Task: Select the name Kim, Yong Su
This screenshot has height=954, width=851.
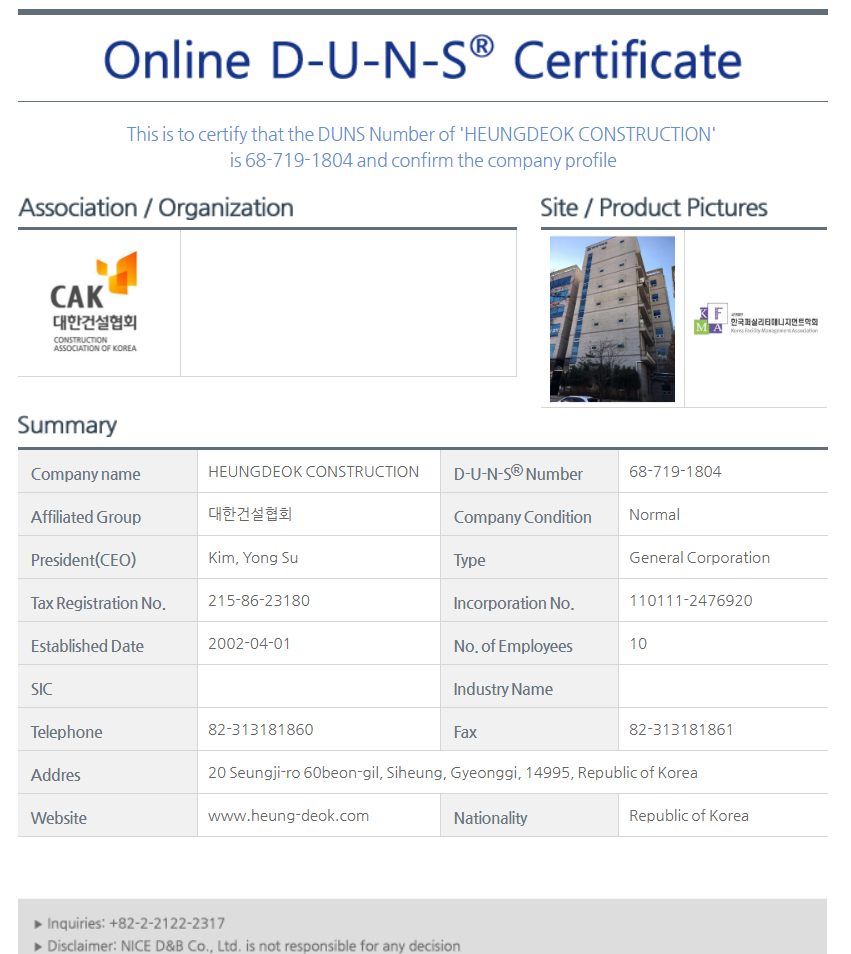Action: tap(253, 558)
